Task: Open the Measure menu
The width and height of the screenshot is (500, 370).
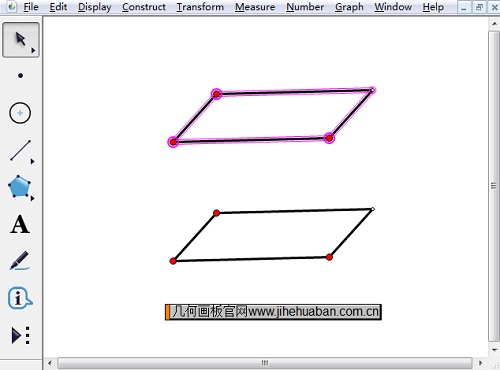Action: click(255, 7)
